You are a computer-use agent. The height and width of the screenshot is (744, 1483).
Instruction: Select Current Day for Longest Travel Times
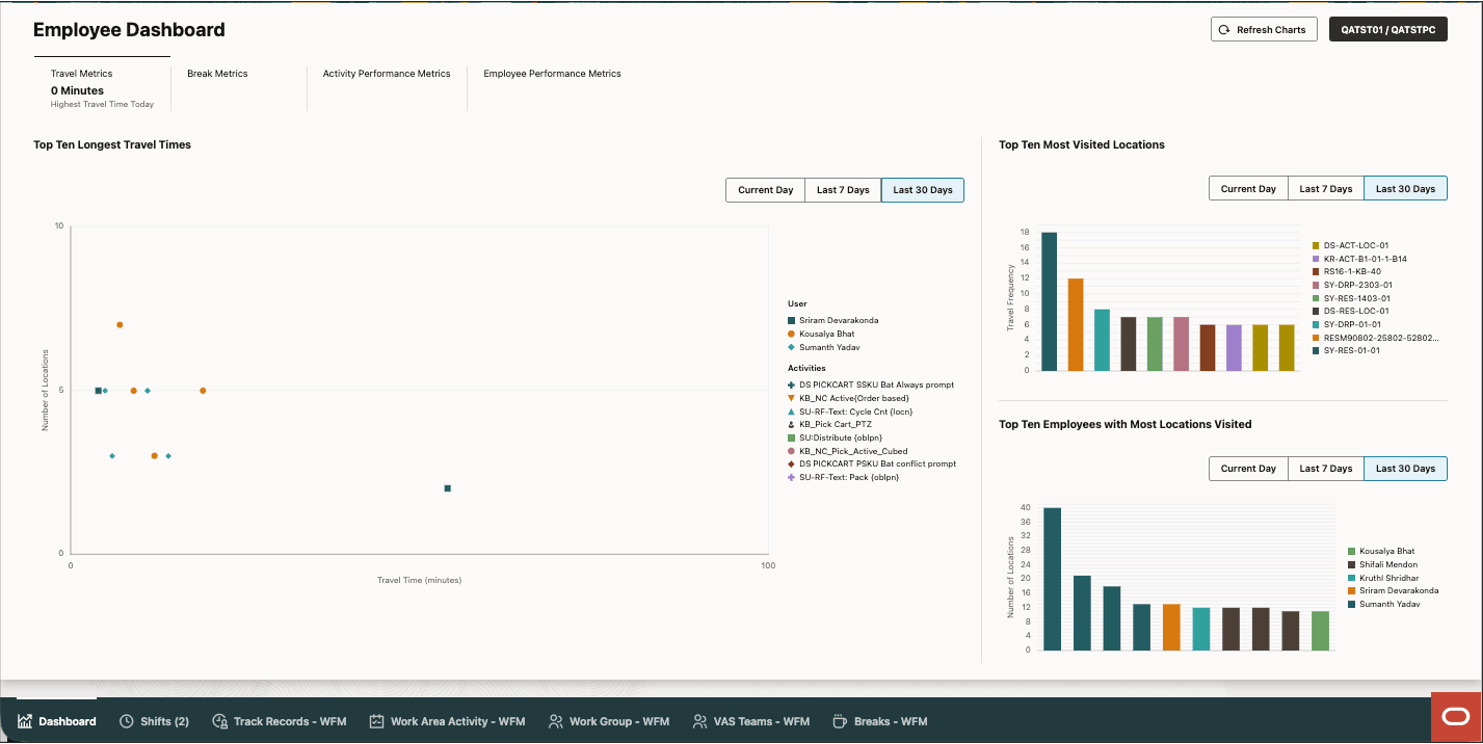765,190
